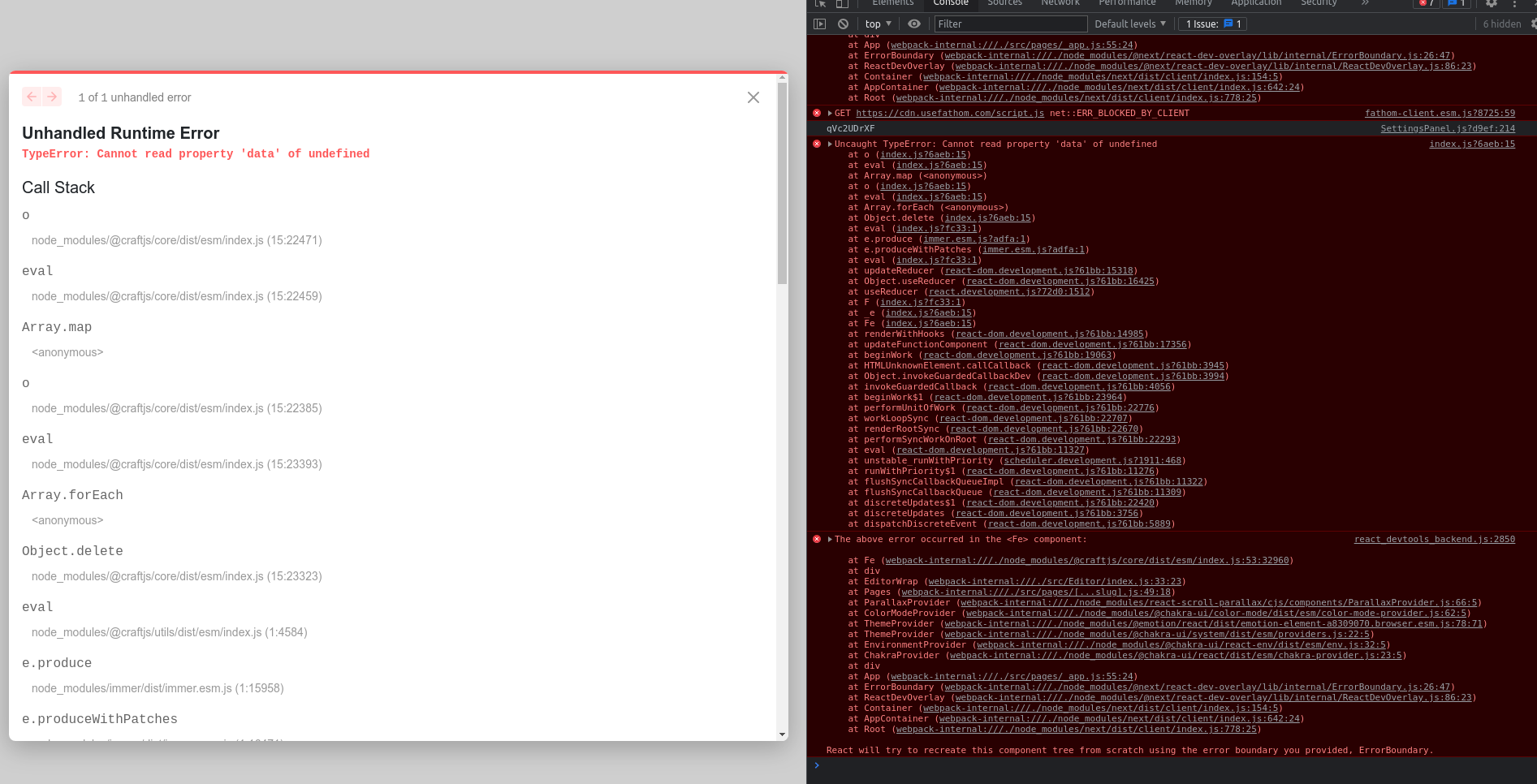Switch to the Network tab
Screen dimensions: 1537x784
[1060, 3]
